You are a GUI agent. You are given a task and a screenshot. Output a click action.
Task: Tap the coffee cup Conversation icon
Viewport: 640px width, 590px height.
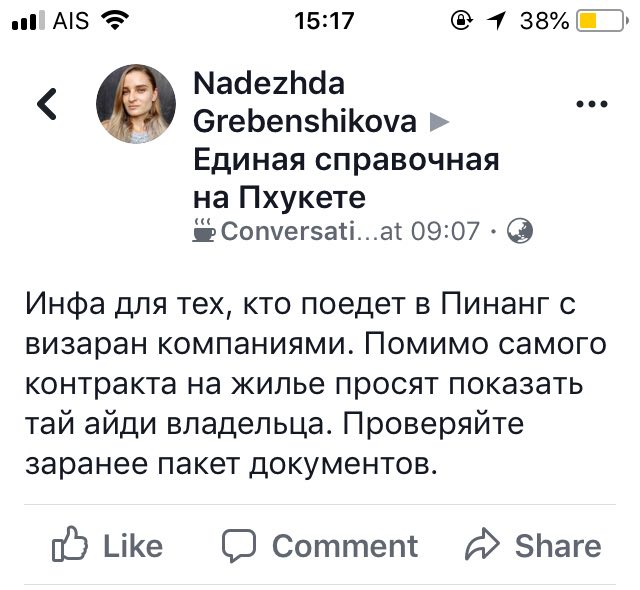203,232
